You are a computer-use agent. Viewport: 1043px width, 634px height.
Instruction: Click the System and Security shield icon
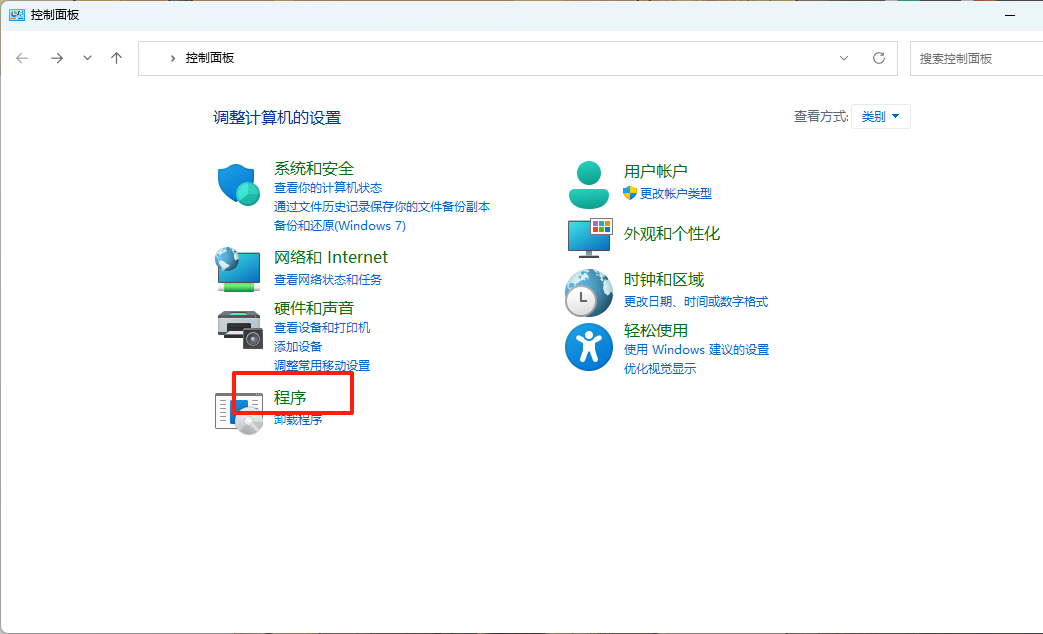coord(239,185)
